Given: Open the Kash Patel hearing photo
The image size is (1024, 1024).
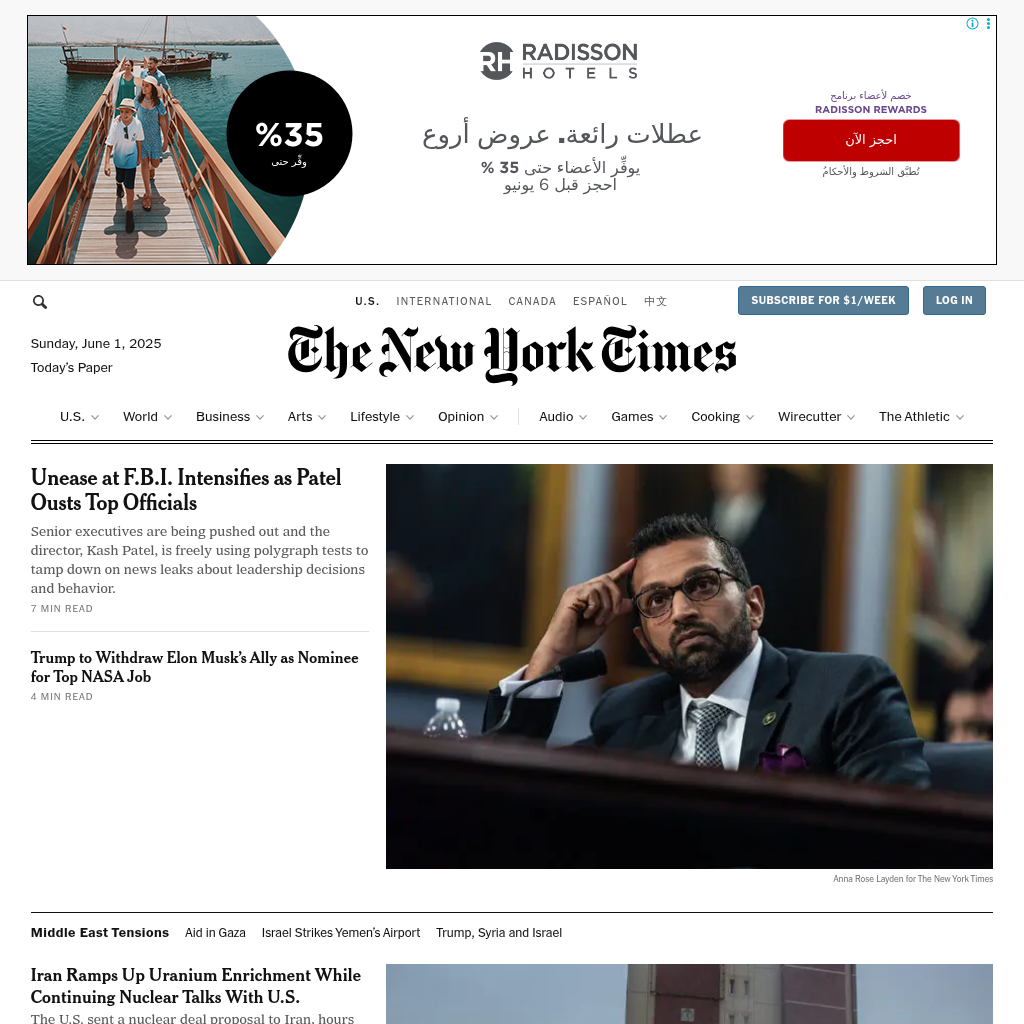Looking at the screenshot, I should pyautogui.click(x=689, y=666).
